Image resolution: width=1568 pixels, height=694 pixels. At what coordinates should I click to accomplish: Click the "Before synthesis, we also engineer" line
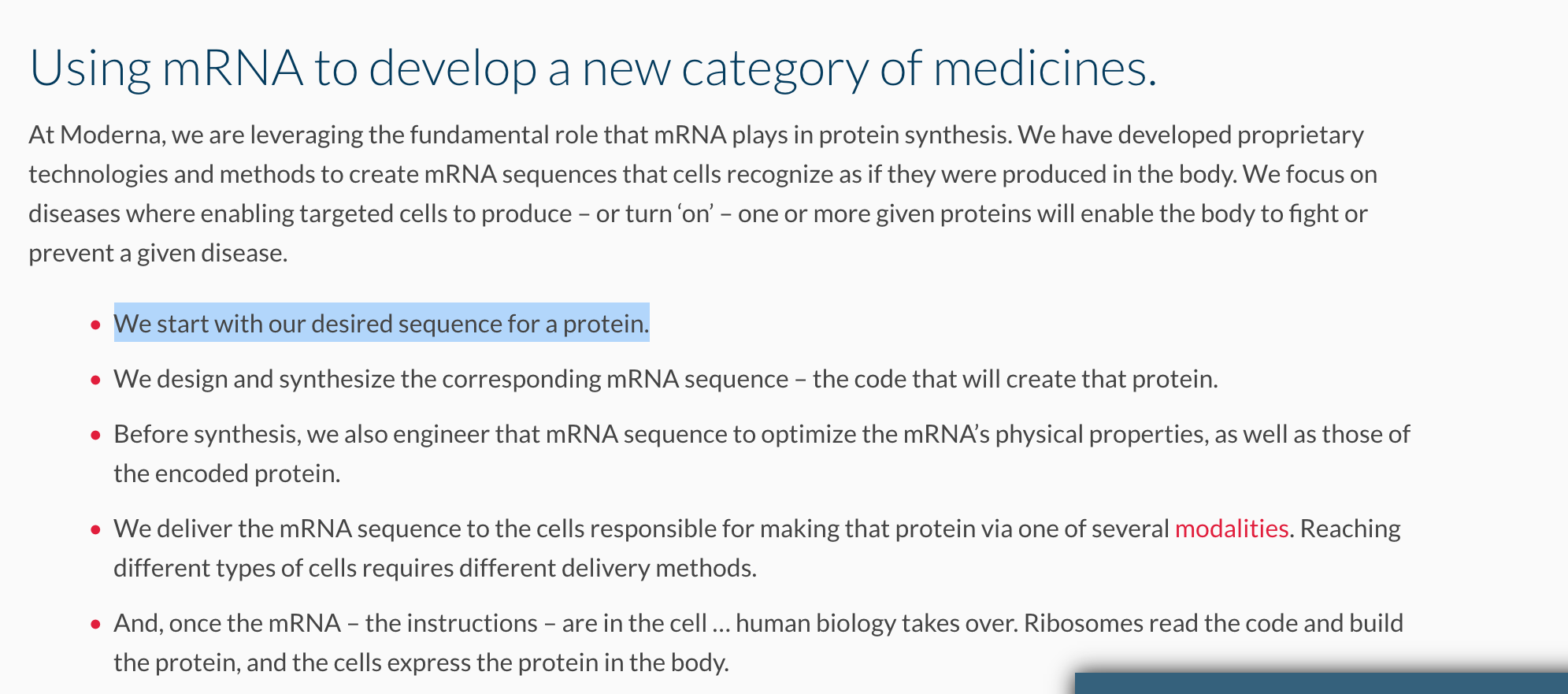point(762,434)
